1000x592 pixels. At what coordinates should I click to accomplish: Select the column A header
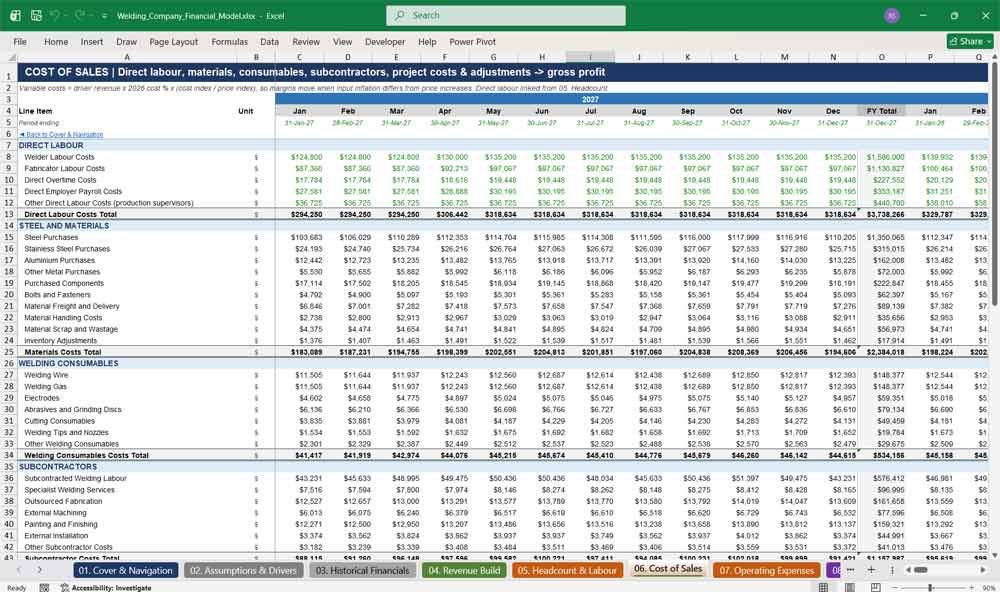click(x=127, y=57)
